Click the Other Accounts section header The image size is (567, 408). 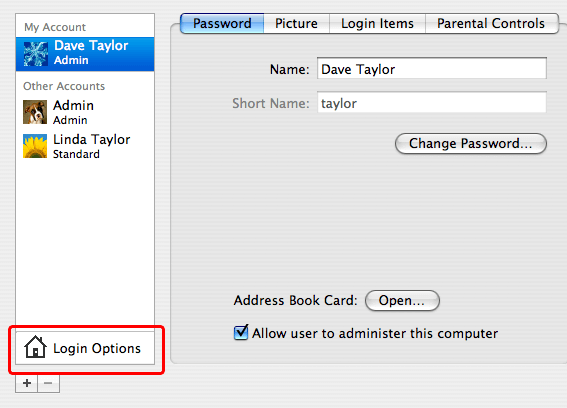coord(64,86)
